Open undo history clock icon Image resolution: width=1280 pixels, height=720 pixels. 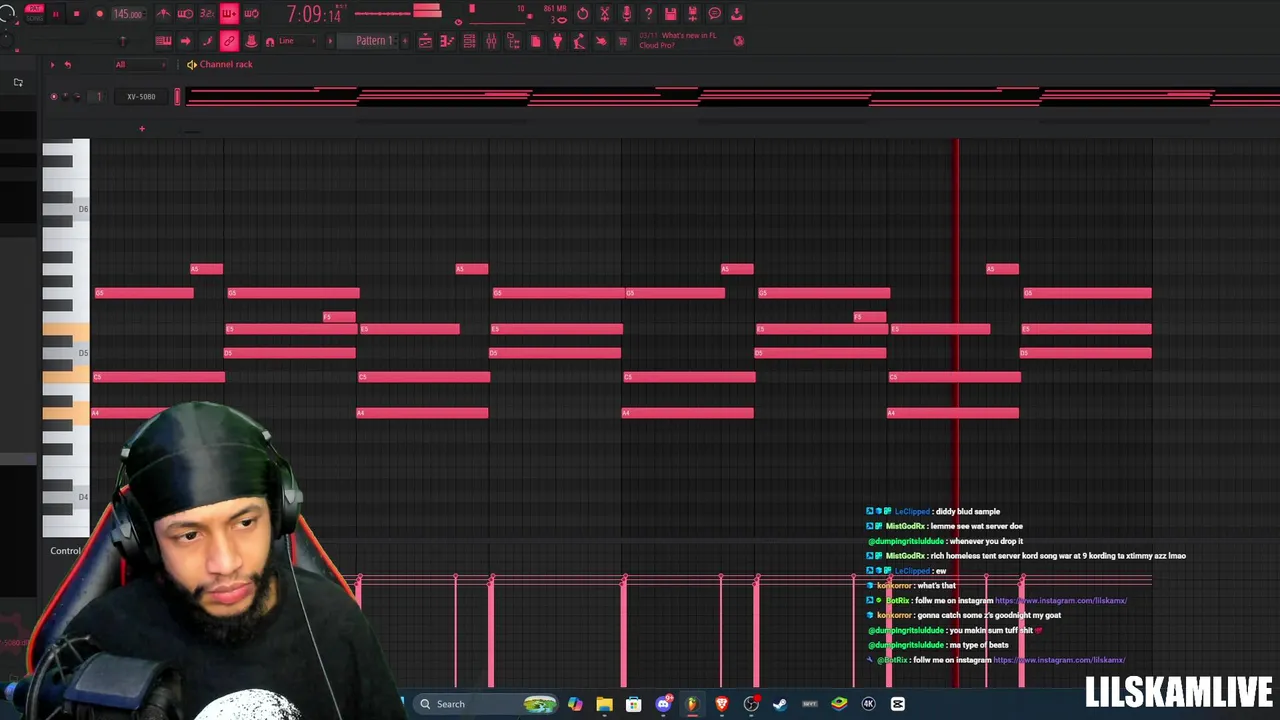pos(583,14)
